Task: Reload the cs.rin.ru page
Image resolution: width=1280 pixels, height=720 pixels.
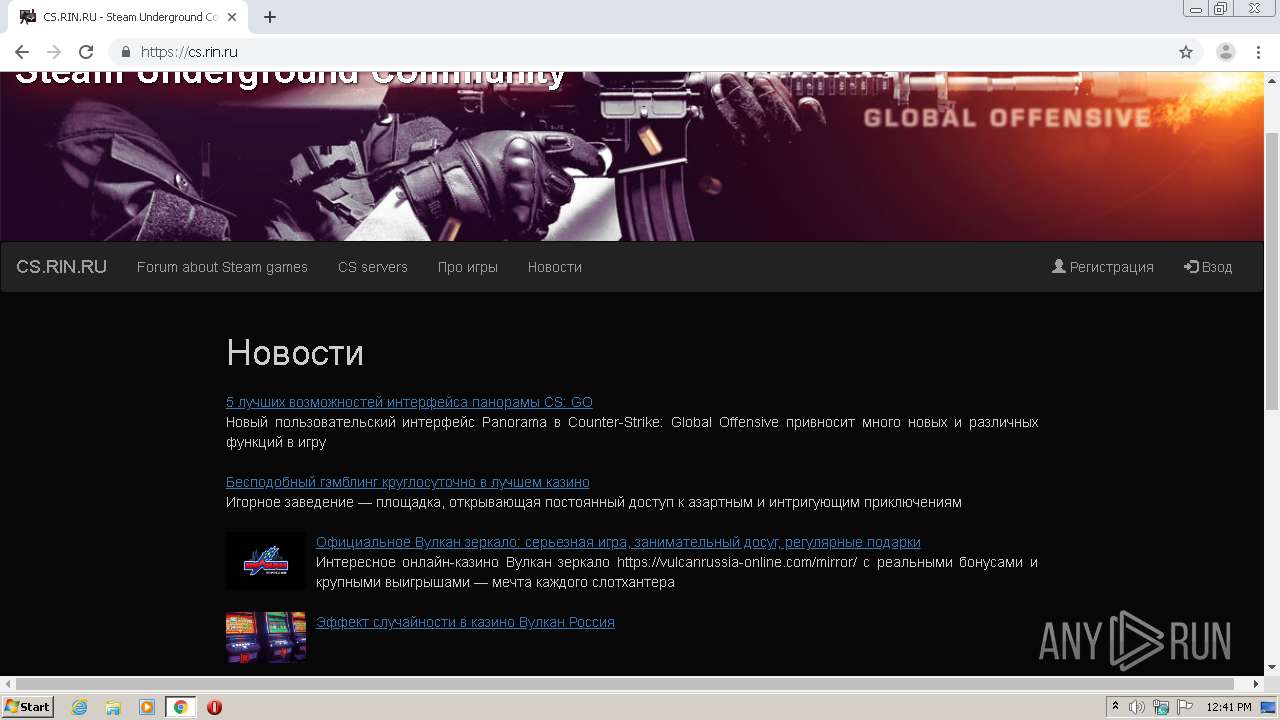Action: [86, 52]
